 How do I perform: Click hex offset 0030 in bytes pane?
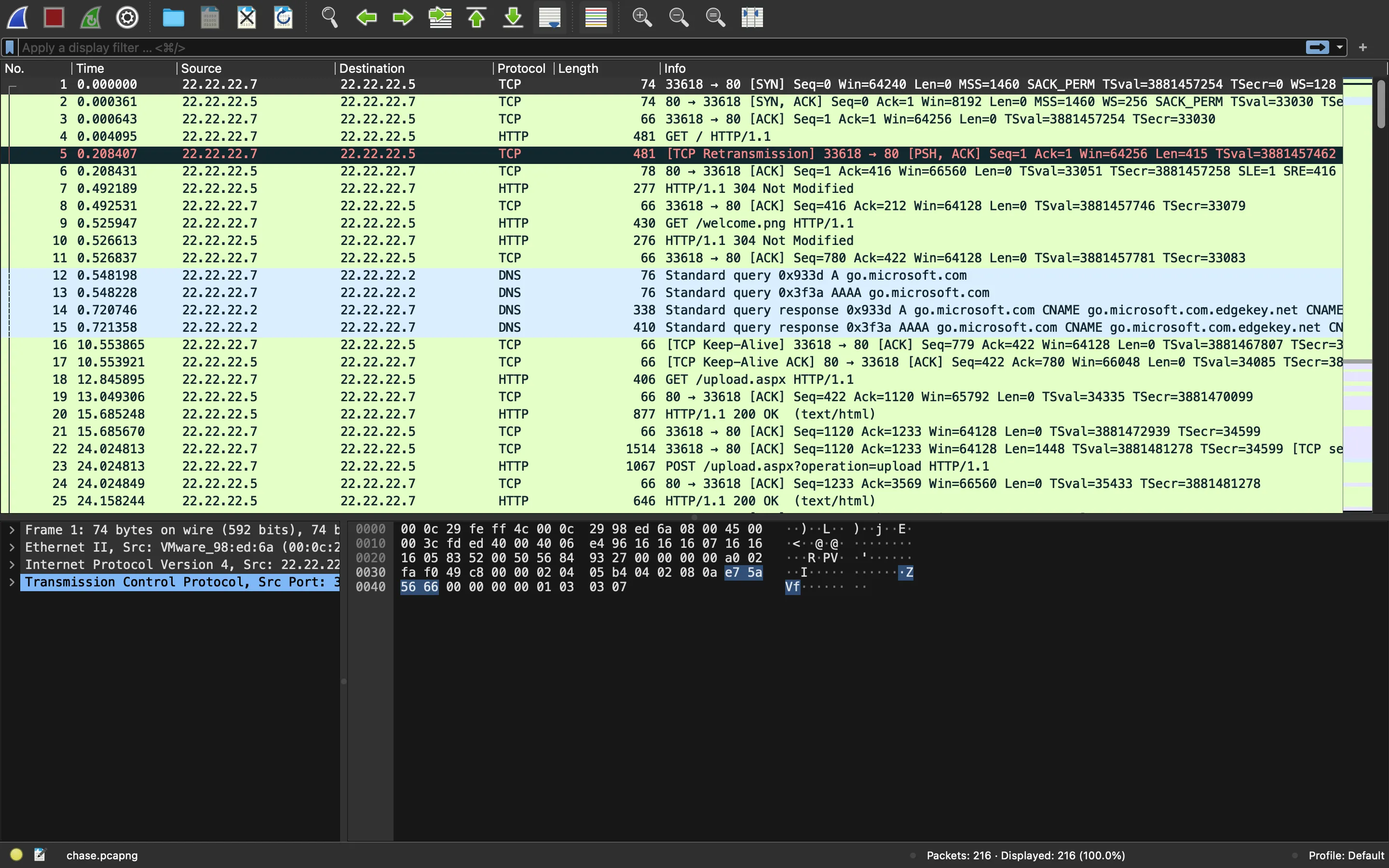371,572
